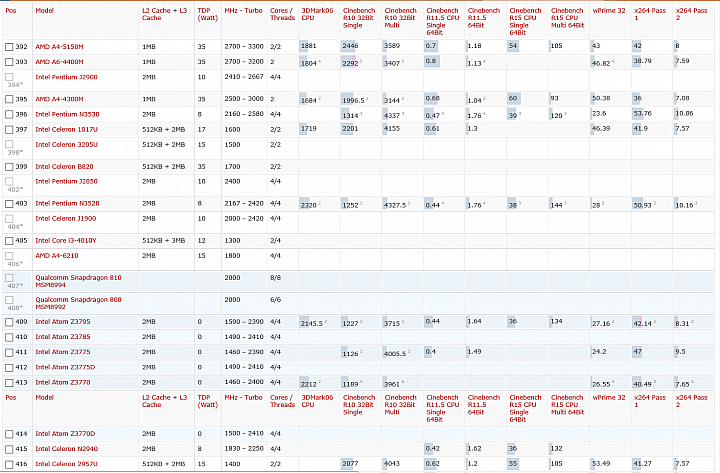Sort by Cinebench R15 CPU Multi 64Bit top header
The width and height of the screenshot is (720, 473).
point(568,18)
